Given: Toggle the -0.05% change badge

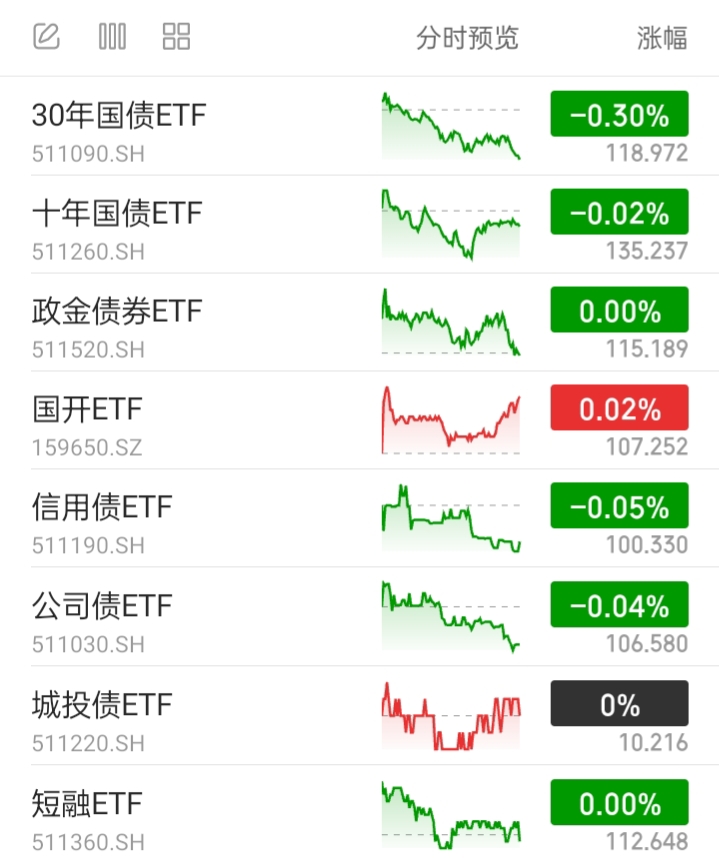Looking at the screenshot, I should (619, 506).
